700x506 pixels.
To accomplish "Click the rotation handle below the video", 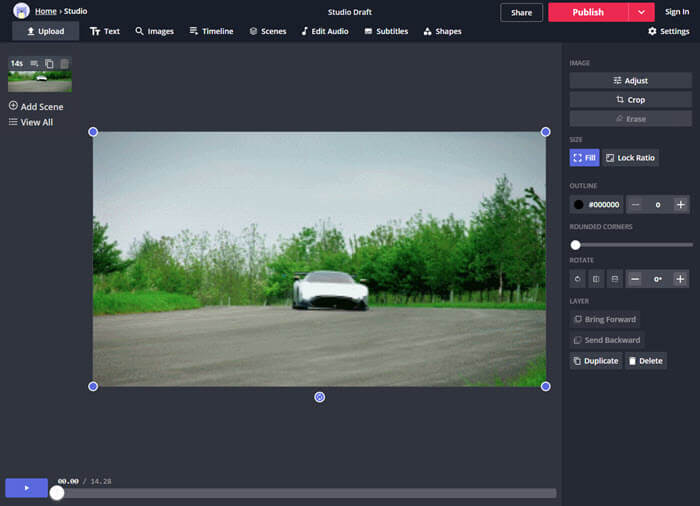I will (x=320, y=397).
